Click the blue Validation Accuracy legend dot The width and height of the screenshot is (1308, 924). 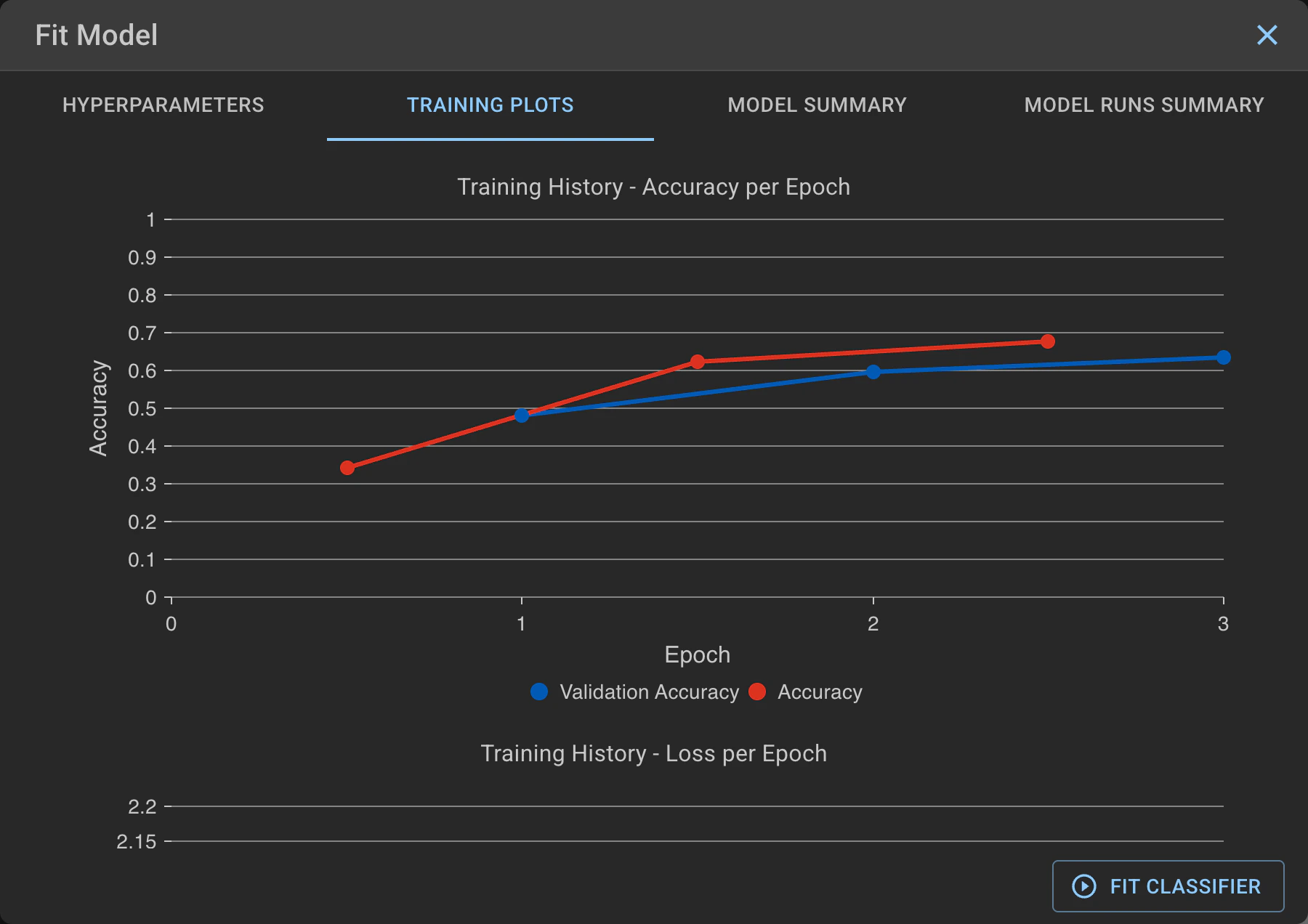[x=539, y=692]
